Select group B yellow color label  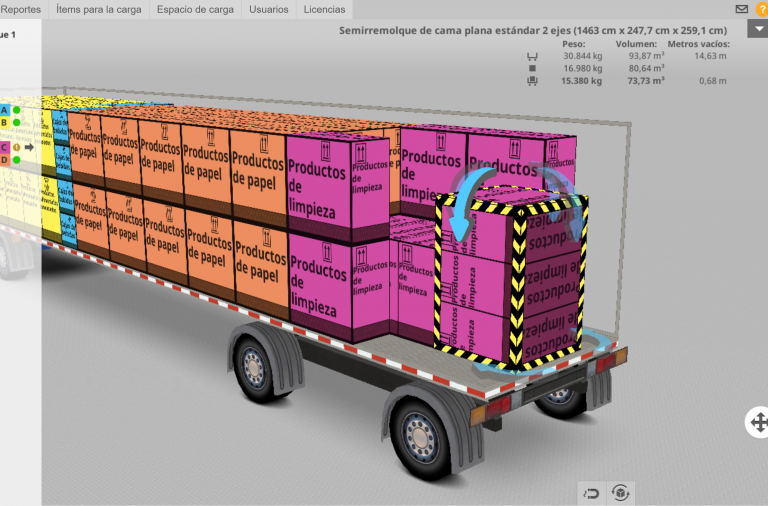click(4, 122)
